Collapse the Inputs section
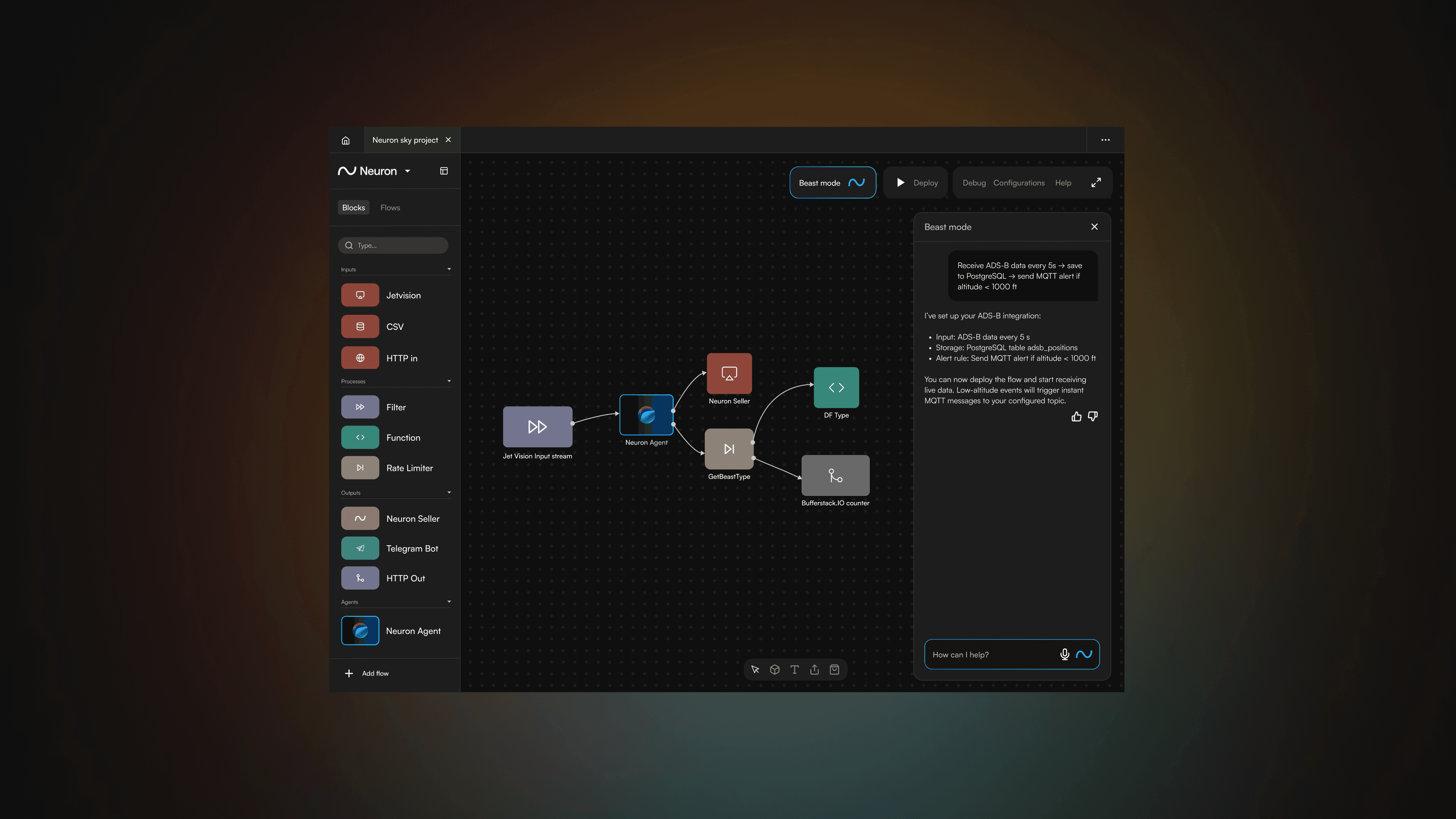The image size is (1456, 819). click(449, 269)
